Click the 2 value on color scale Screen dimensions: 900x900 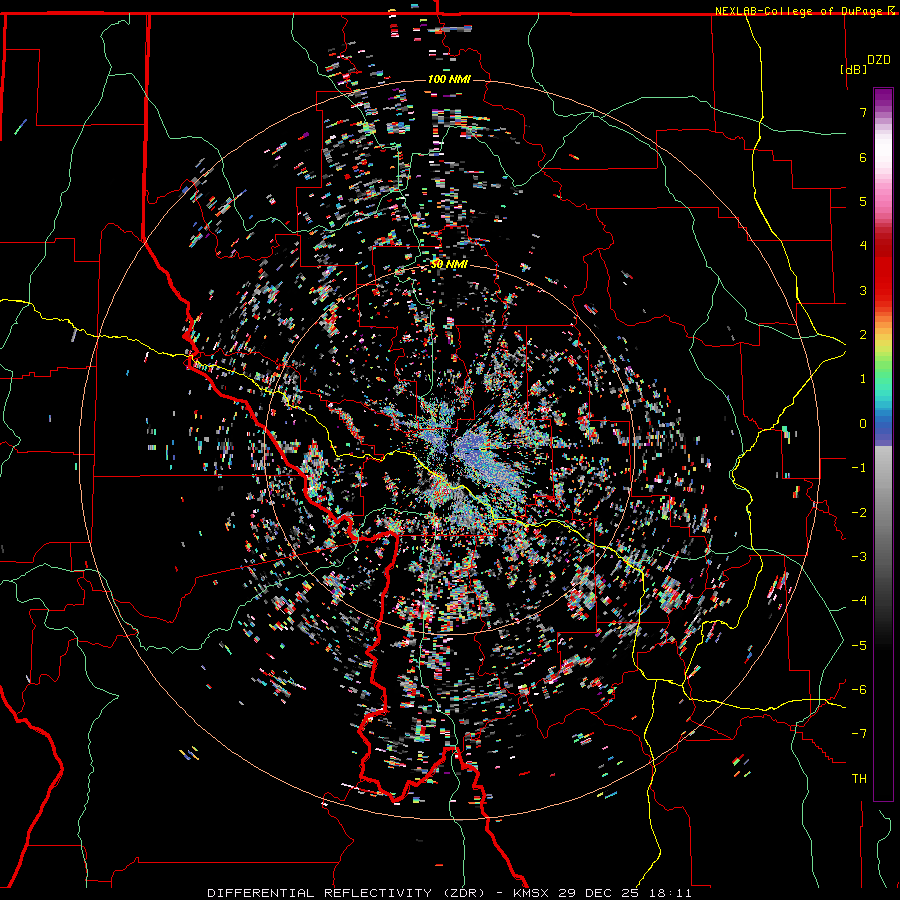pyautogui.click(x=863, y=335)
